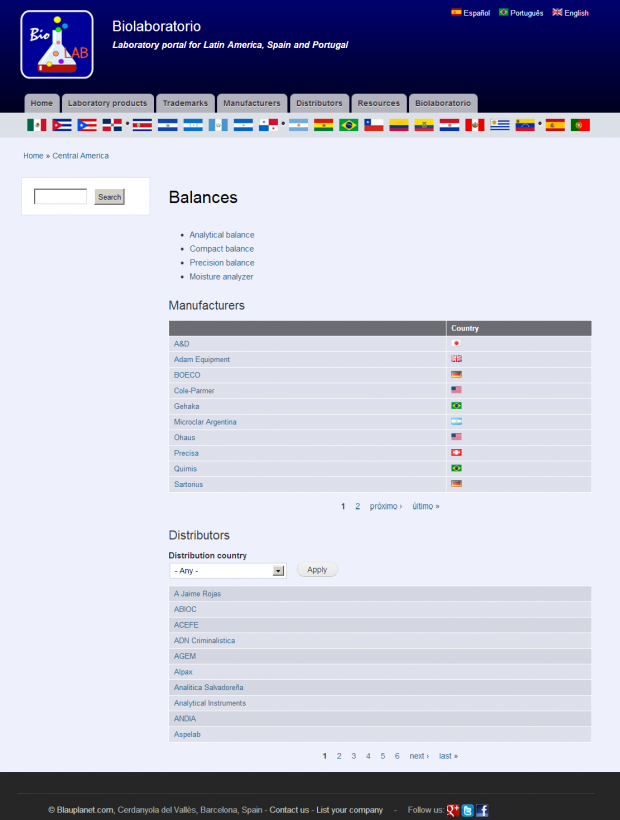Image resolution: width=620 pixels, height=820 pixels.
Task: Choose the Peru flag
Action: 475,125
